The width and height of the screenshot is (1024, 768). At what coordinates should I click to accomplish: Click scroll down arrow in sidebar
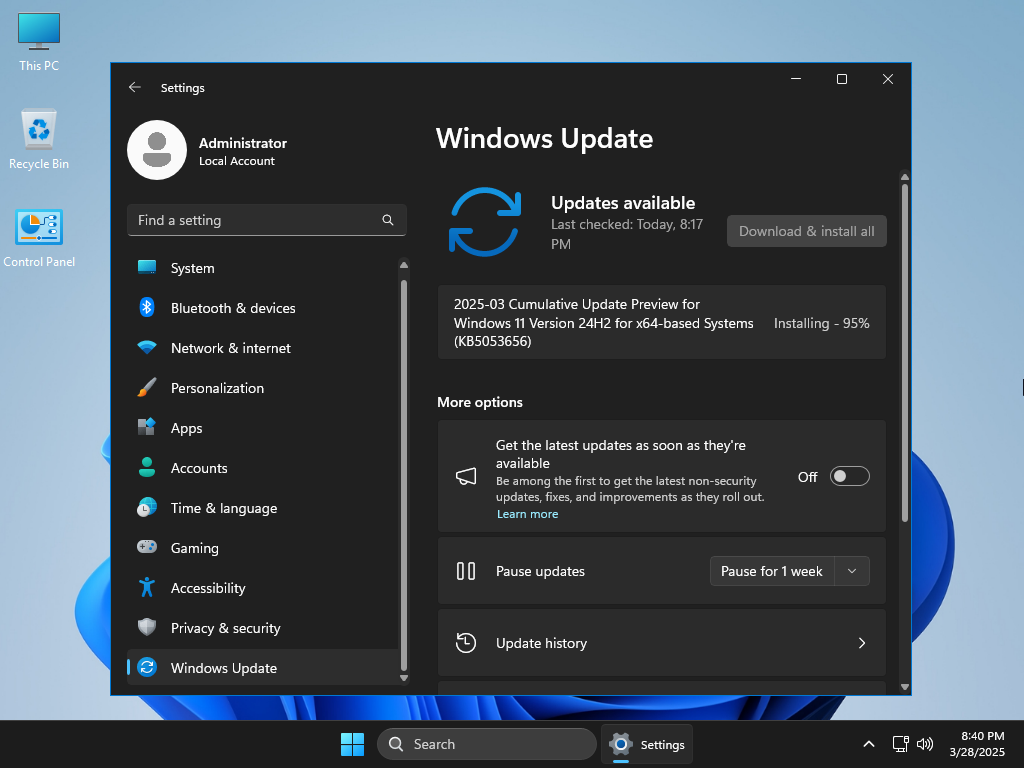click(404, 678)
